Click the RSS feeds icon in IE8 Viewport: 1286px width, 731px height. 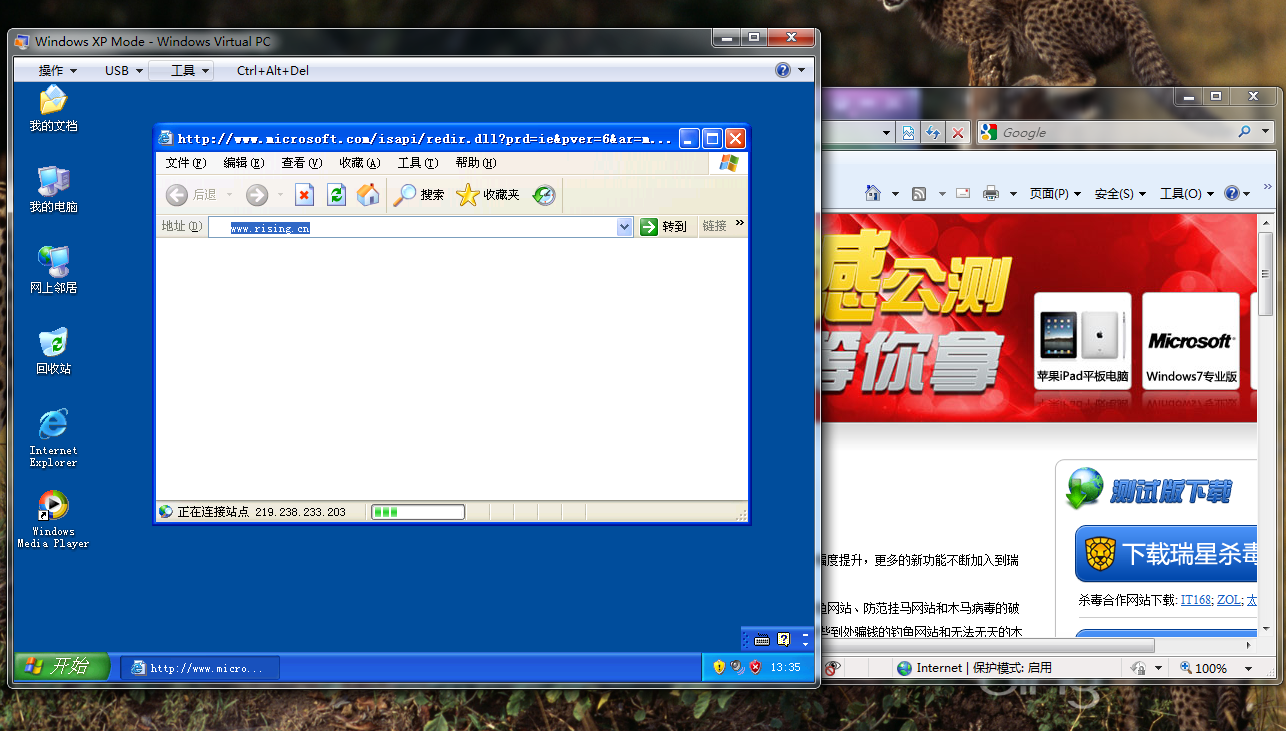click(919, 193)
